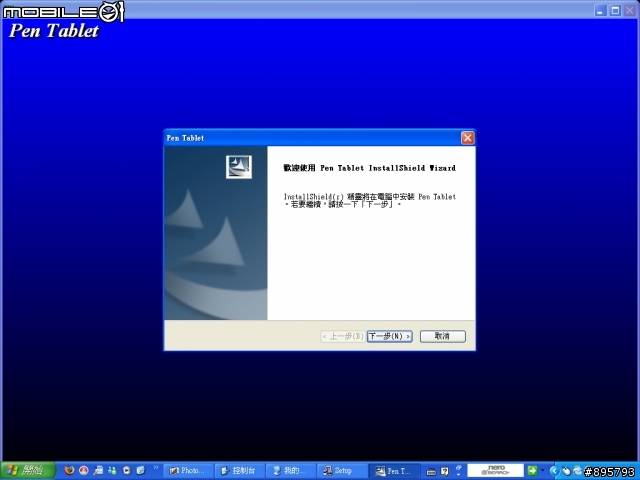Click the quick launch icon right of the red icon
Screen dimensions: 640x480
click(x=98, y=471)
